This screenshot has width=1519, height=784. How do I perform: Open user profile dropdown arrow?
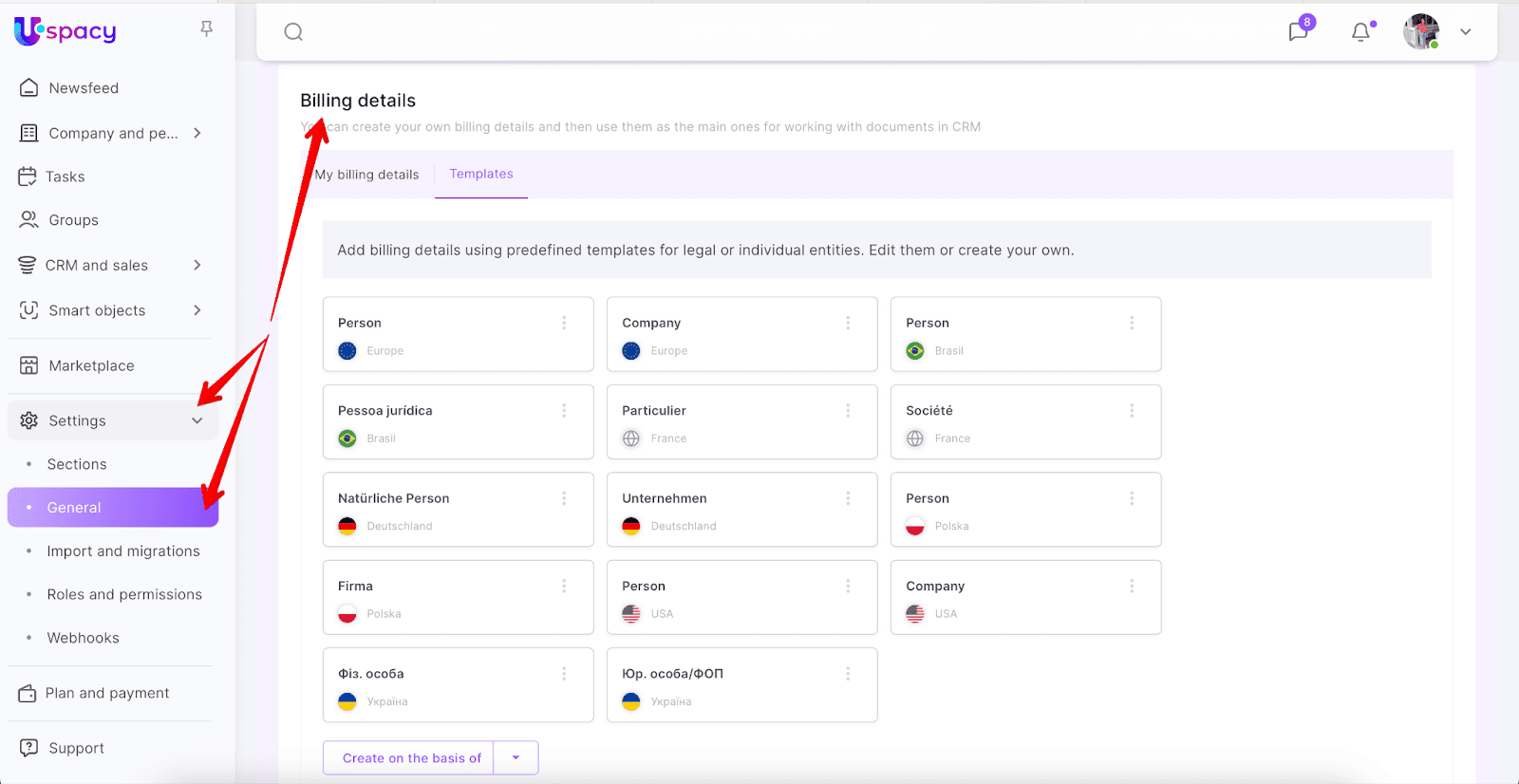tap(1466, 32)
